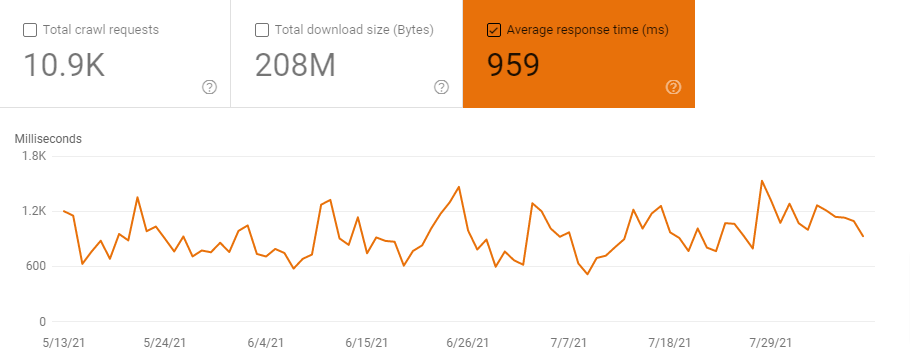Click the Total crawl requests label
Image resolution: width=910 pixels, height=361 pixels.
101,30
